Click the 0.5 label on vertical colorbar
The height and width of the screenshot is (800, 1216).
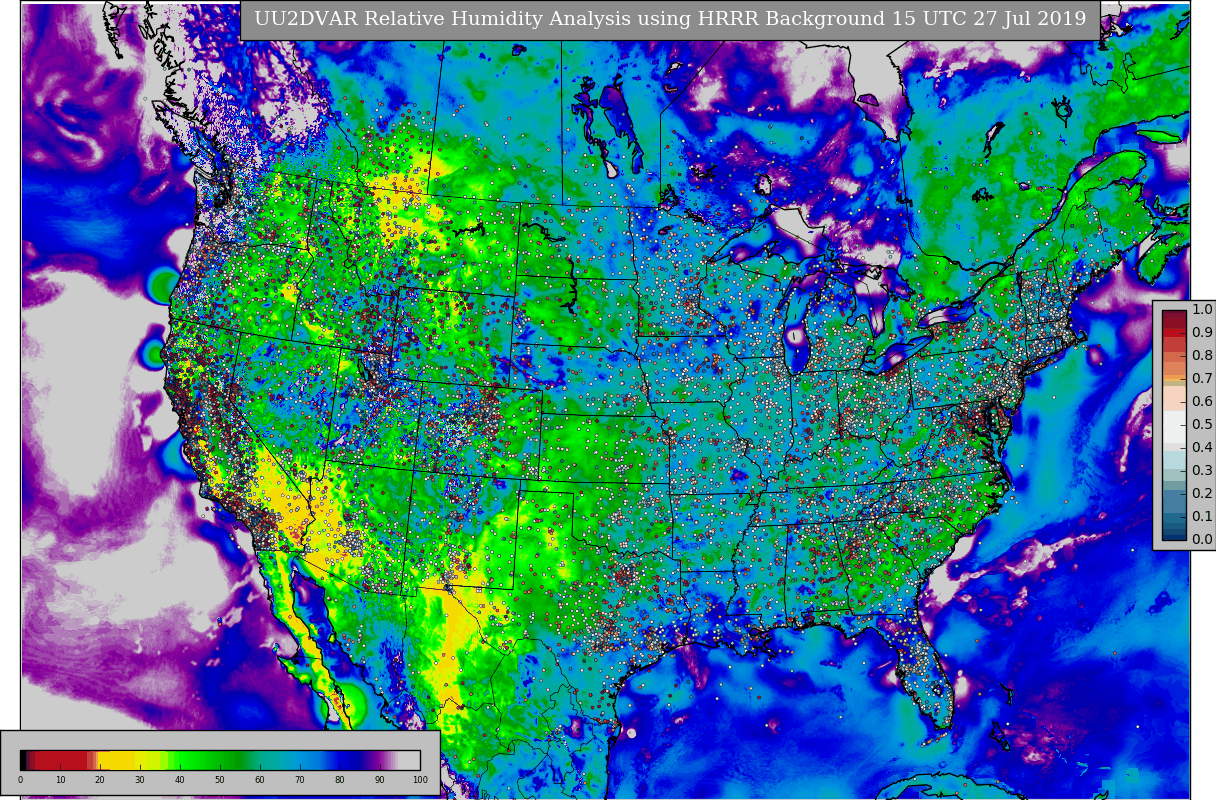[x=1202, y=424]
